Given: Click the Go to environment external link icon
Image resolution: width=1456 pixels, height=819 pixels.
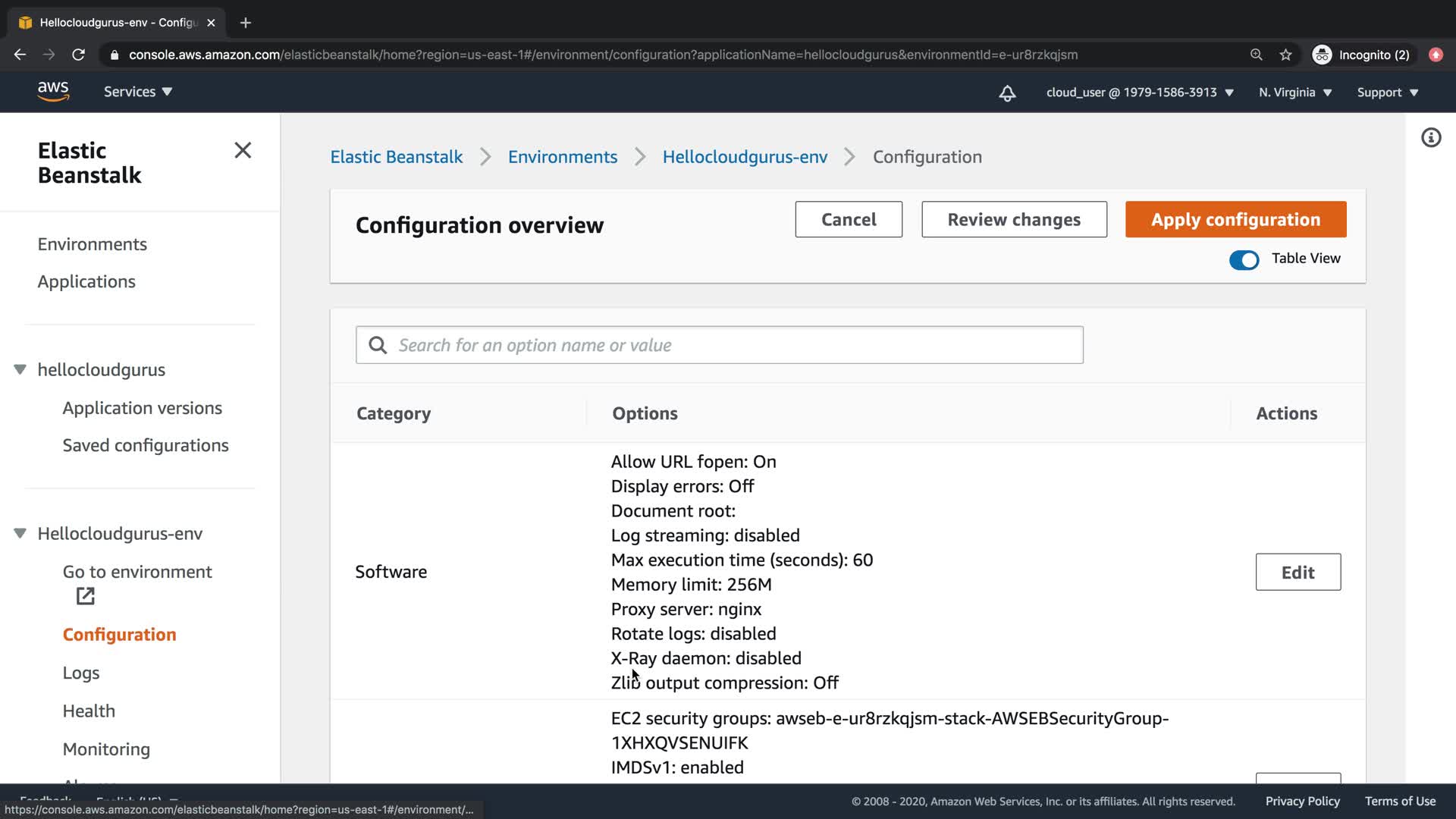Looking at the screenshot, I should pos(86,596).
